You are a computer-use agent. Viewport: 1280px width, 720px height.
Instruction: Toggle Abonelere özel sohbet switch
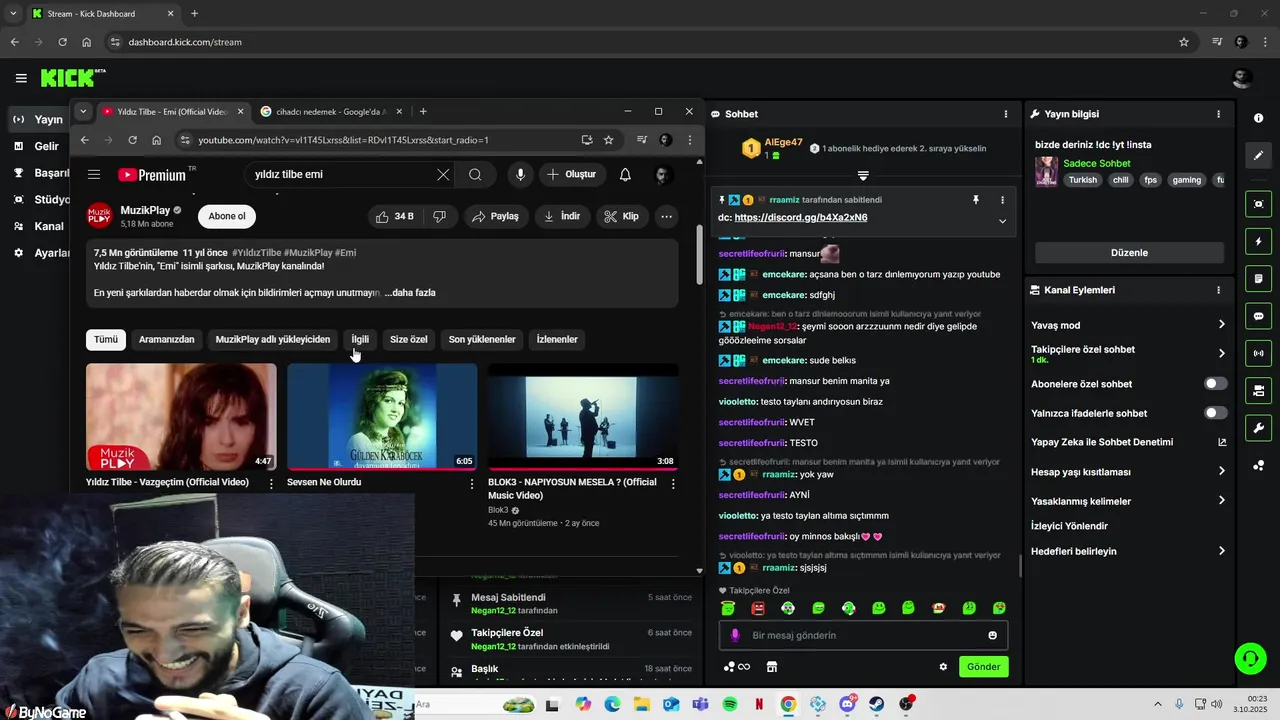tap(1215, 384)
